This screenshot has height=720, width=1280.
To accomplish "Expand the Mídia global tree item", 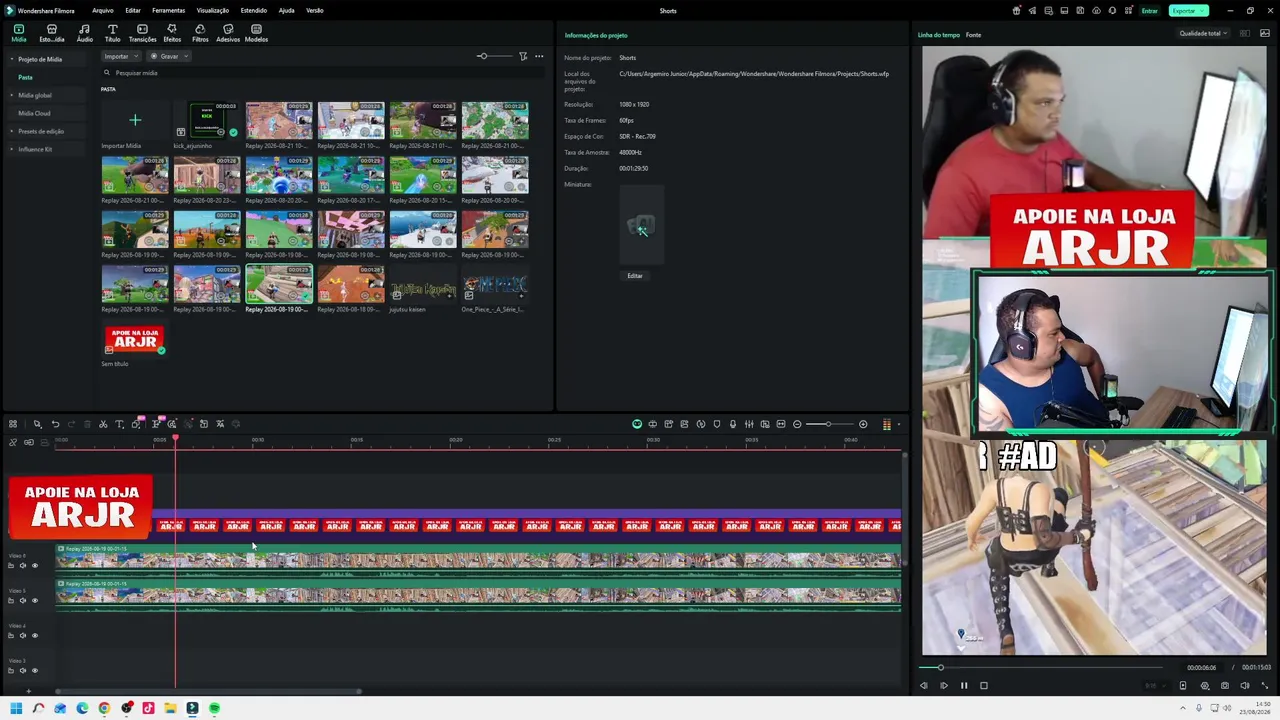I will tap(12, 95).
